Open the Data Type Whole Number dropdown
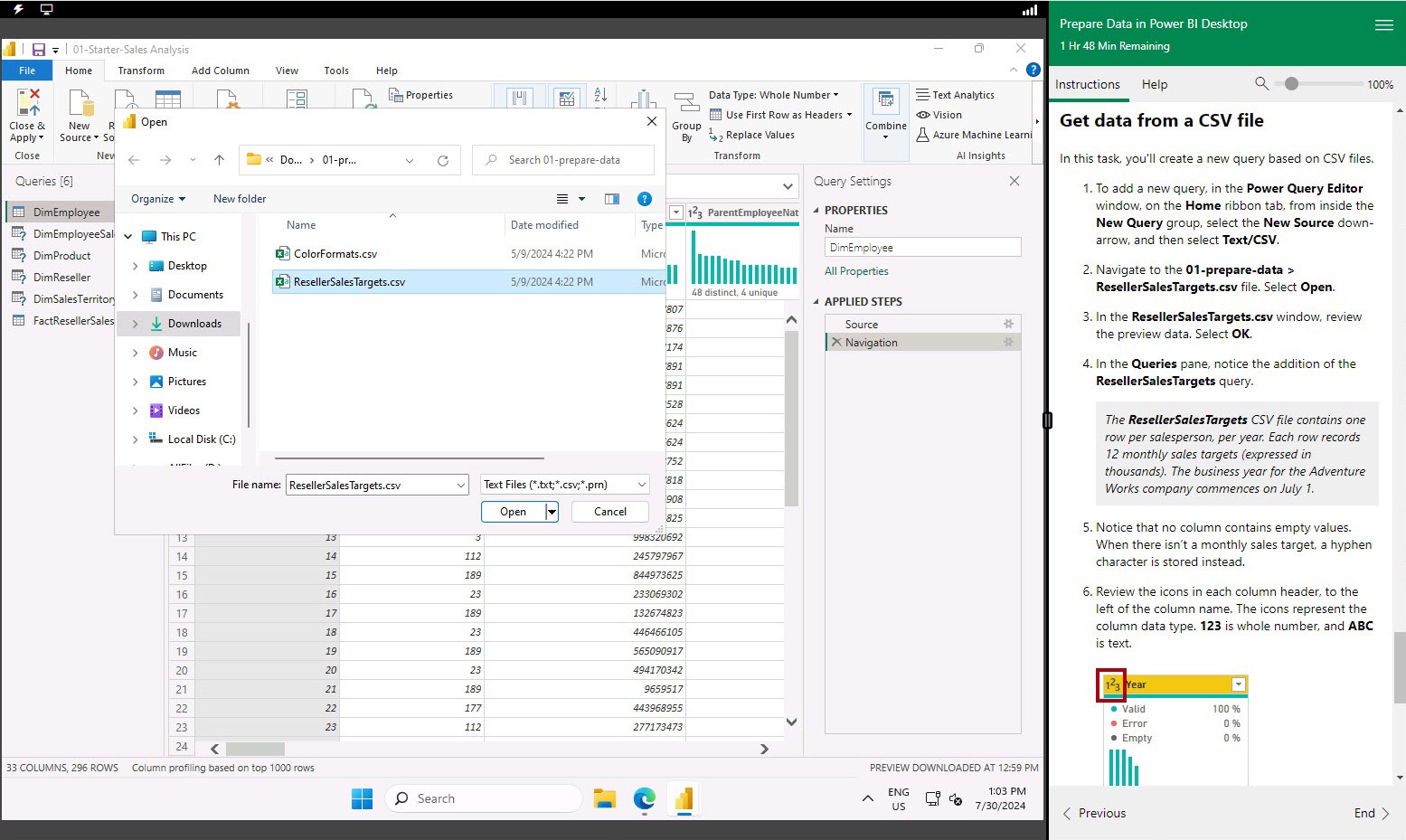The width and height of the screenshot is (1406, 840). pyautogui.click(x=774, y=95)
